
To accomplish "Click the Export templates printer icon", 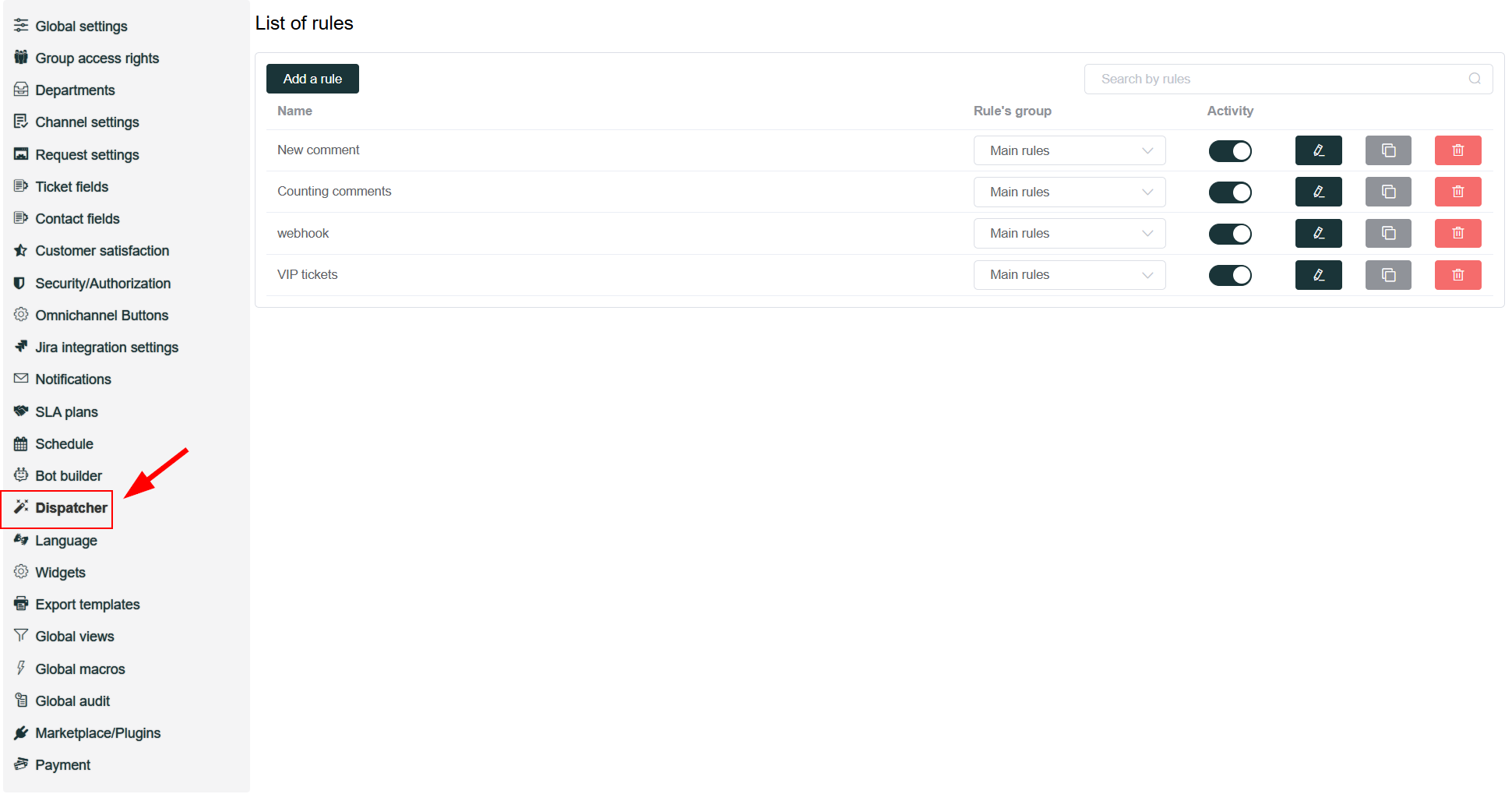I will (x=21, y=604).
